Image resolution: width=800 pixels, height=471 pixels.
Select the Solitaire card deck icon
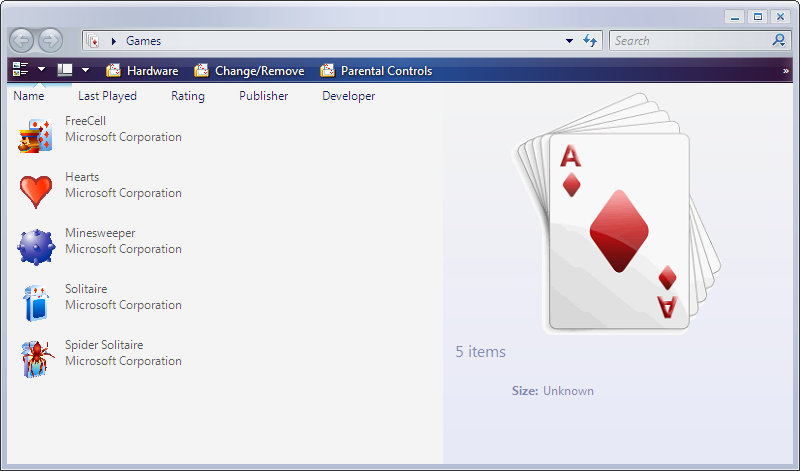[x=36, y=303]
